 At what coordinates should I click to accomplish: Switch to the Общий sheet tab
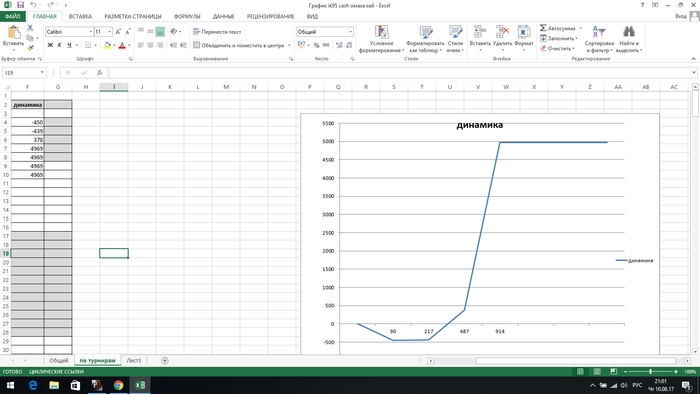[59, 361]
